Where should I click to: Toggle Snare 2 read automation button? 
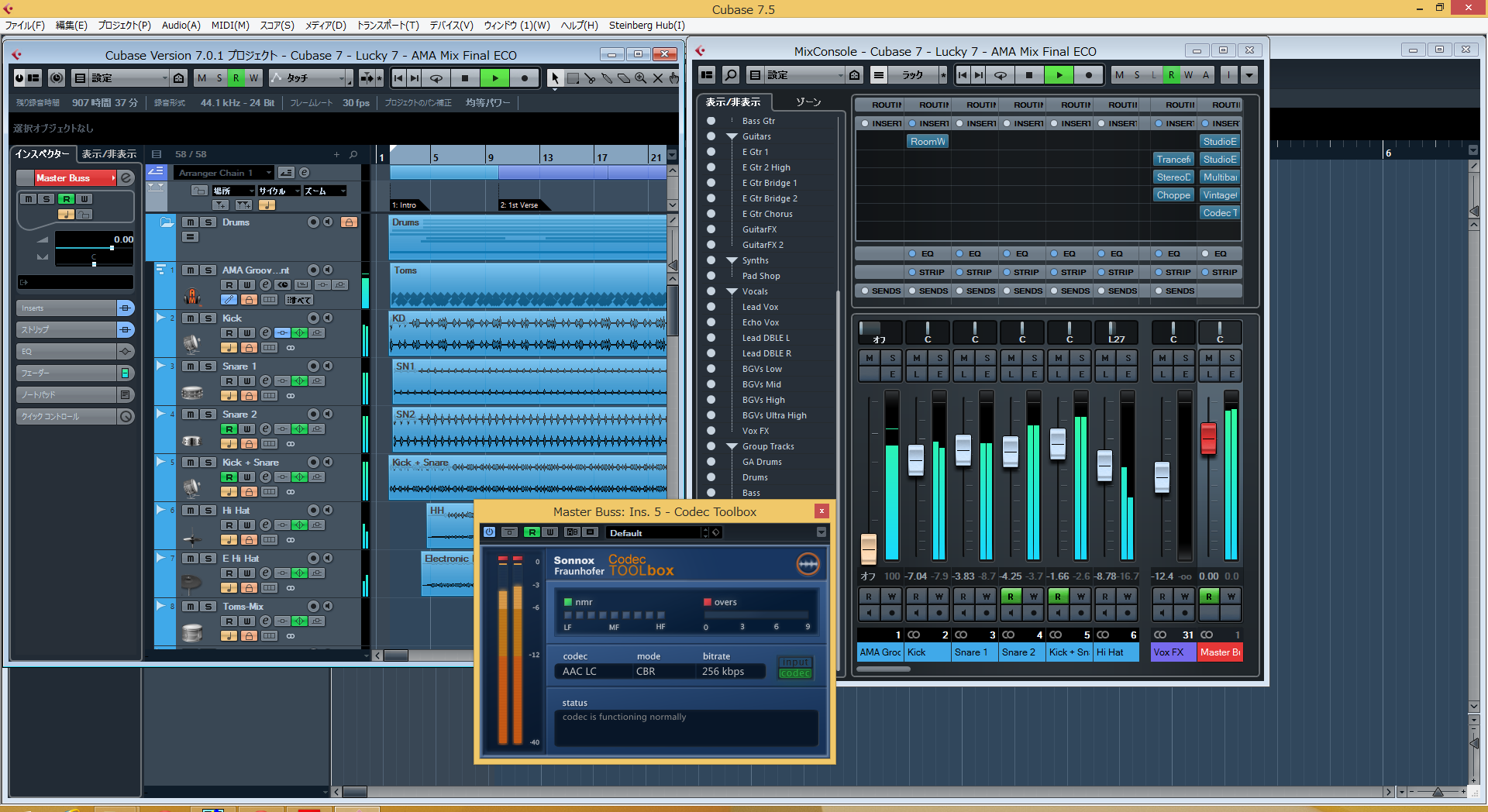tap(229, 429)
